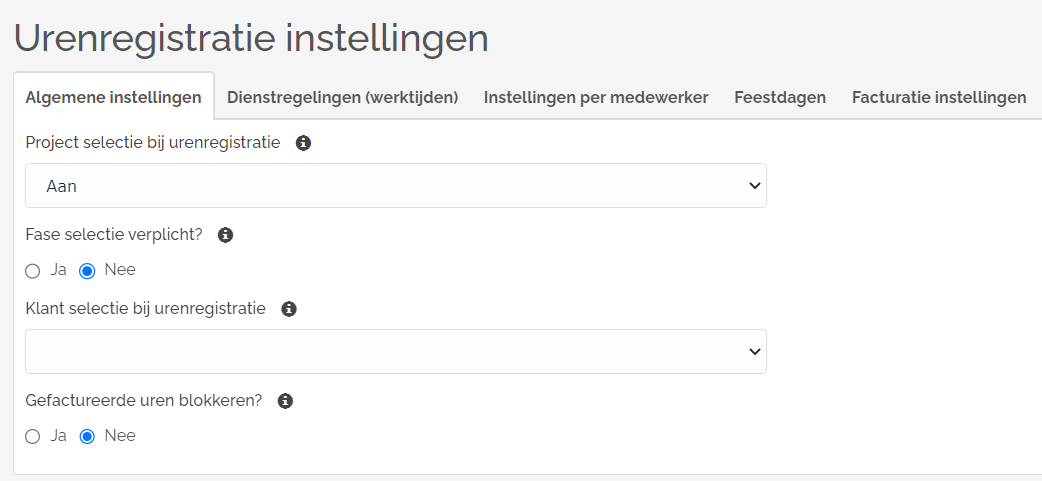Click the Urenregistratie instellingen page heading
The height and width of the screenshot is (481, 1042).
tap(251, 38)
